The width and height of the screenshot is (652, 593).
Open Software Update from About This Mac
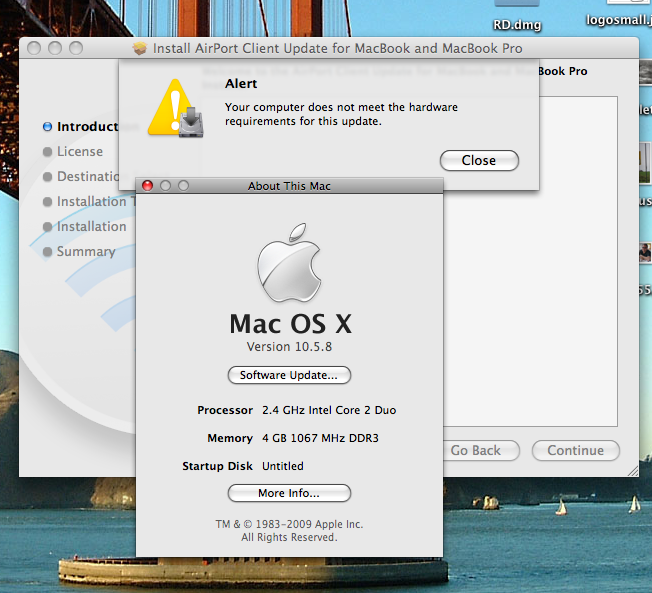(x=289, y=375)
